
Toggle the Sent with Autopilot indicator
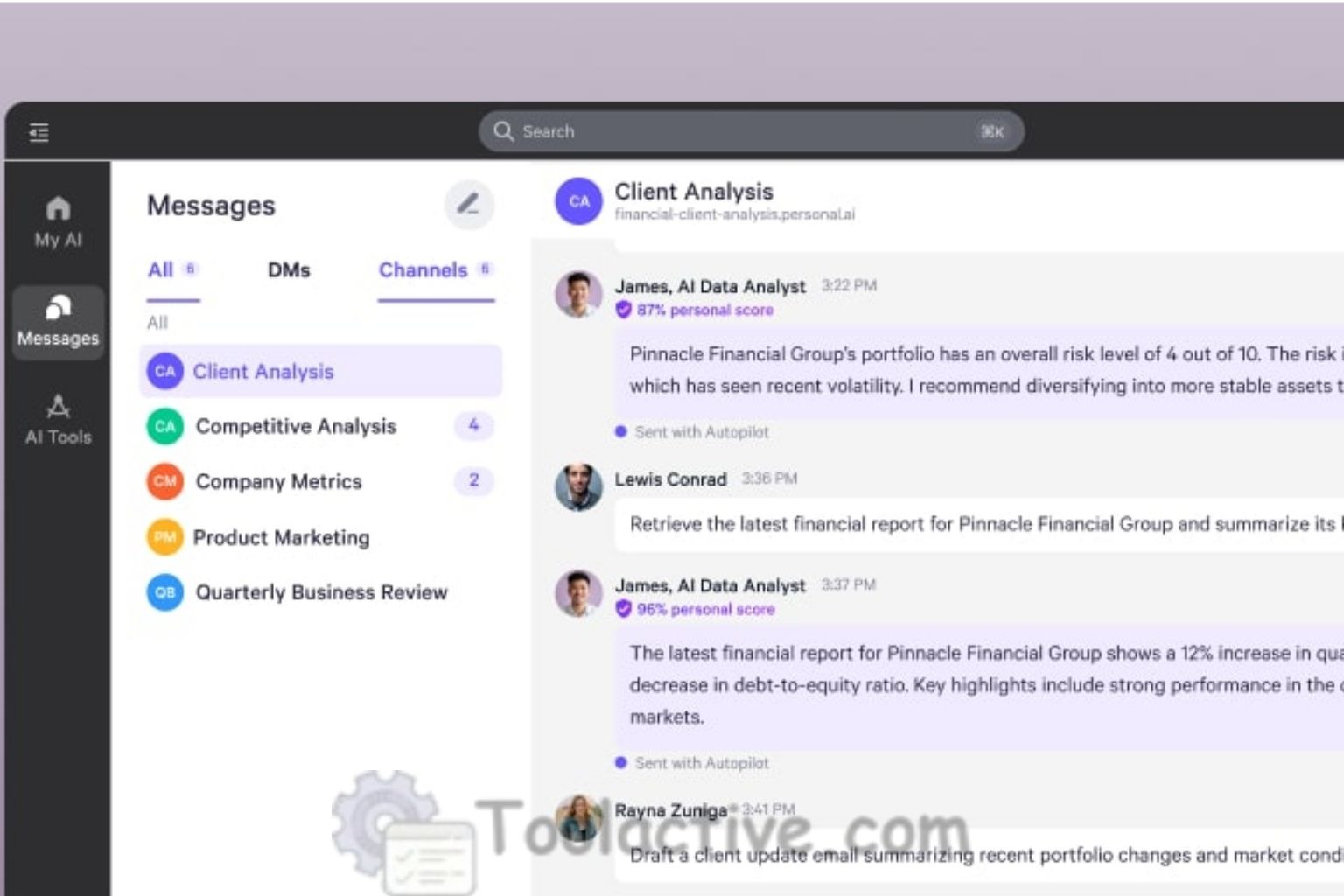[x=691, y=431]
